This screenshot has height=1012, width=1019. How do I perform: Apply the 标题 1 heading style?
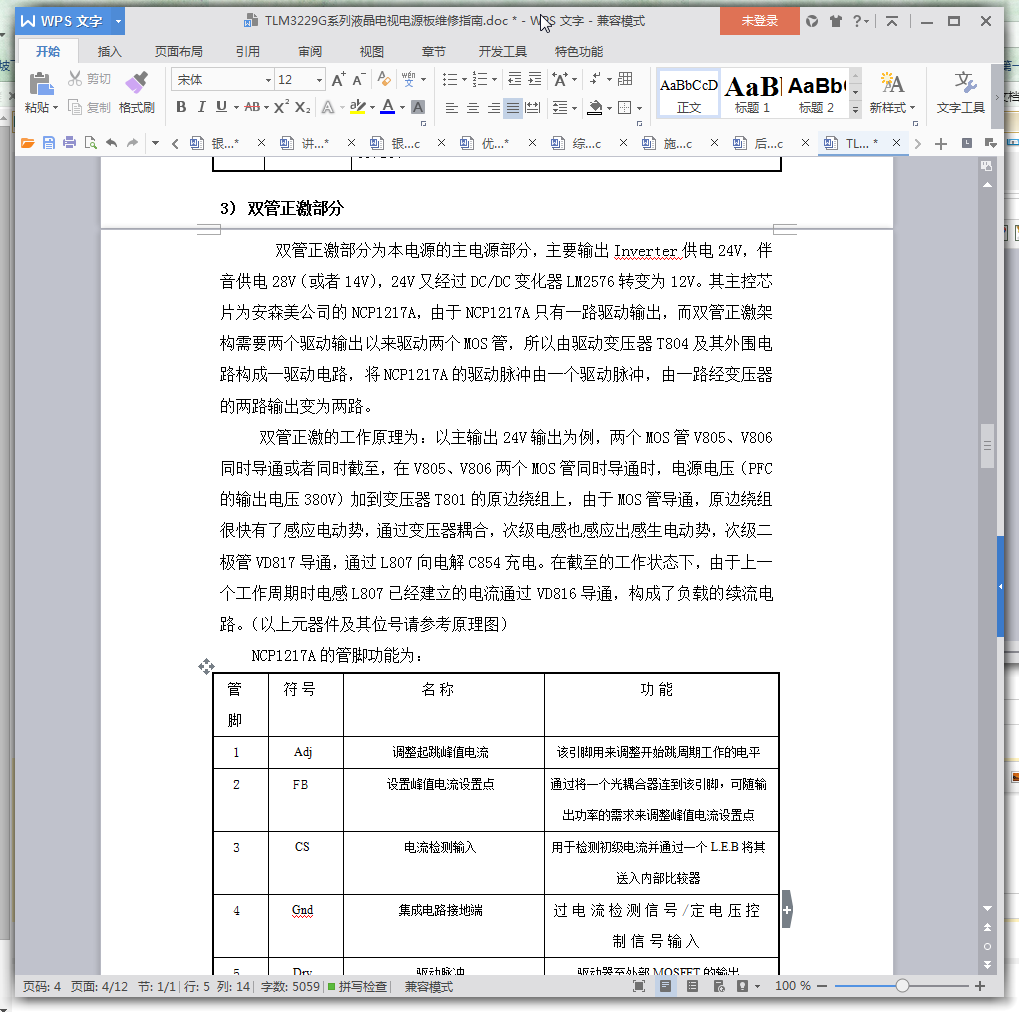pos(753,93)
